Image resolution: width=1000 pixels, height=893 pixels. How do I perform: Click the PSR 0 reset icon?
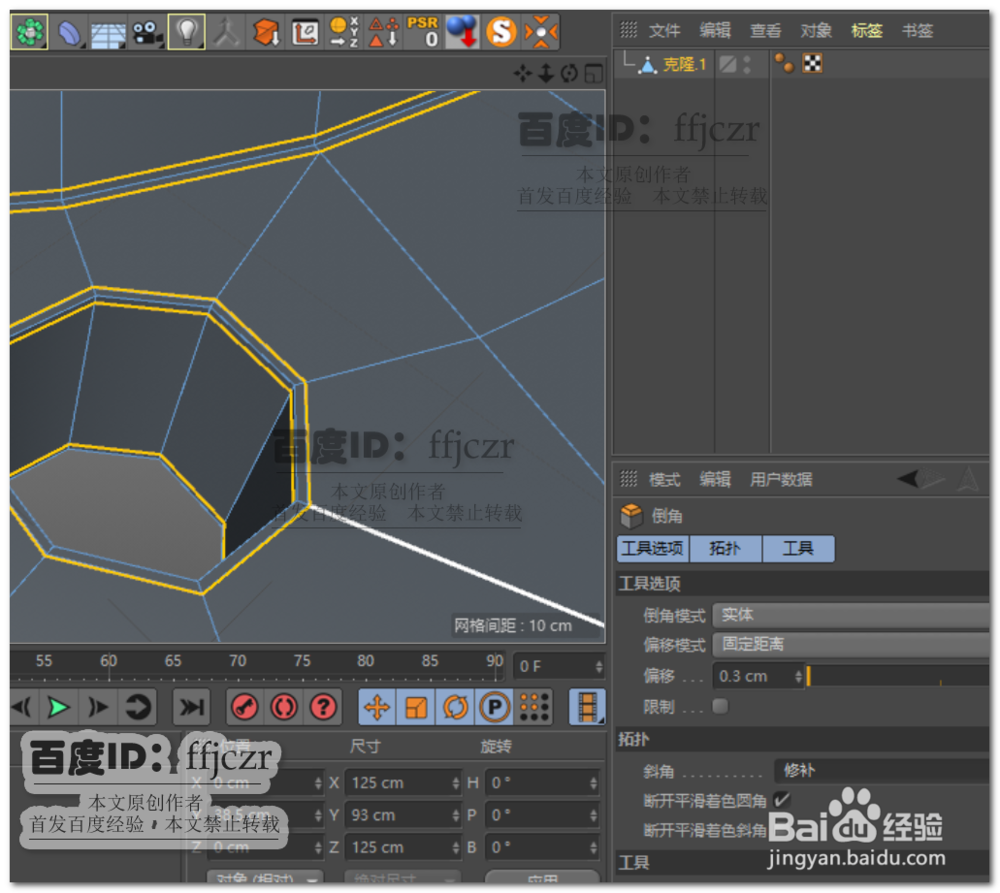pos(423,32)
